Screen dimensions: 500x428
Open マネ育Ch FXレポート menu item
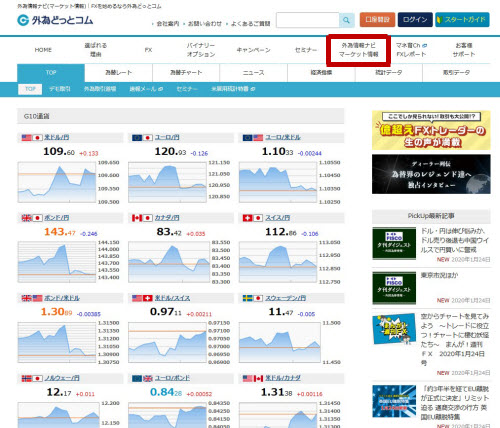click(411, 50)
